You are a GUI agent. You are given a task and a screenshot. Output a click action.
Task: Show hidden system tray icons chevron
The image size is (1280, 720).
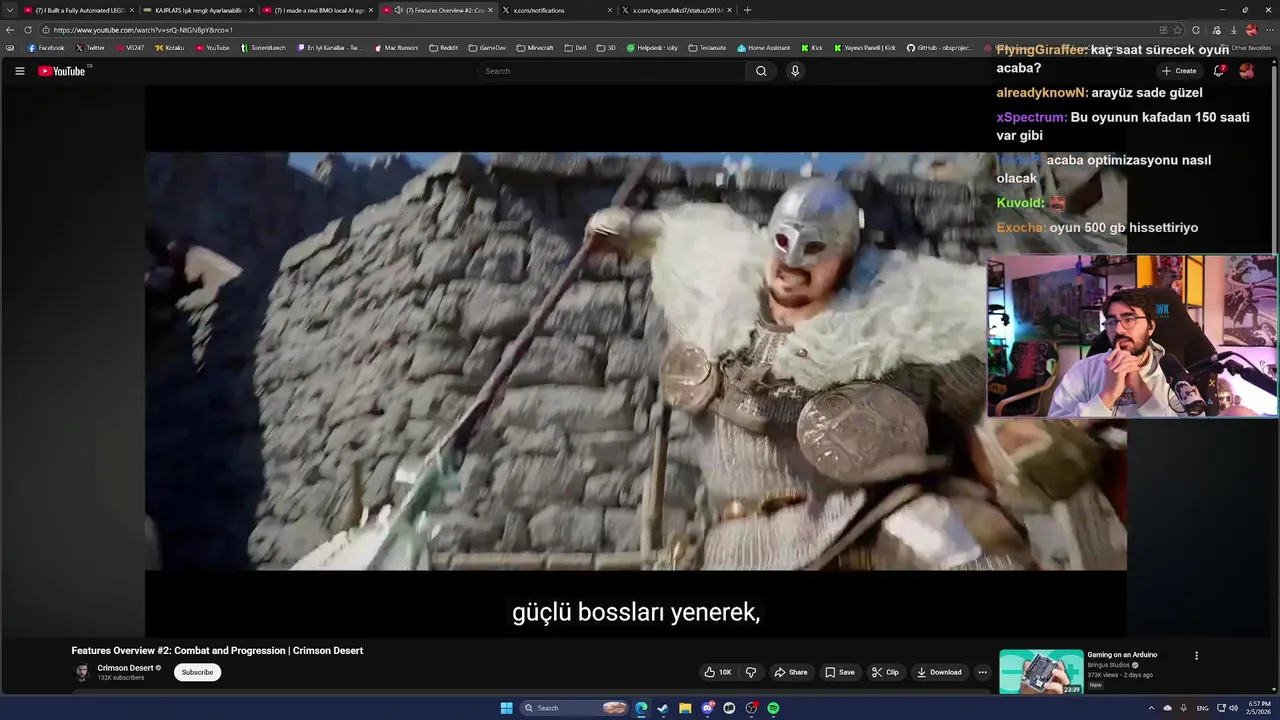point(1151,708)
